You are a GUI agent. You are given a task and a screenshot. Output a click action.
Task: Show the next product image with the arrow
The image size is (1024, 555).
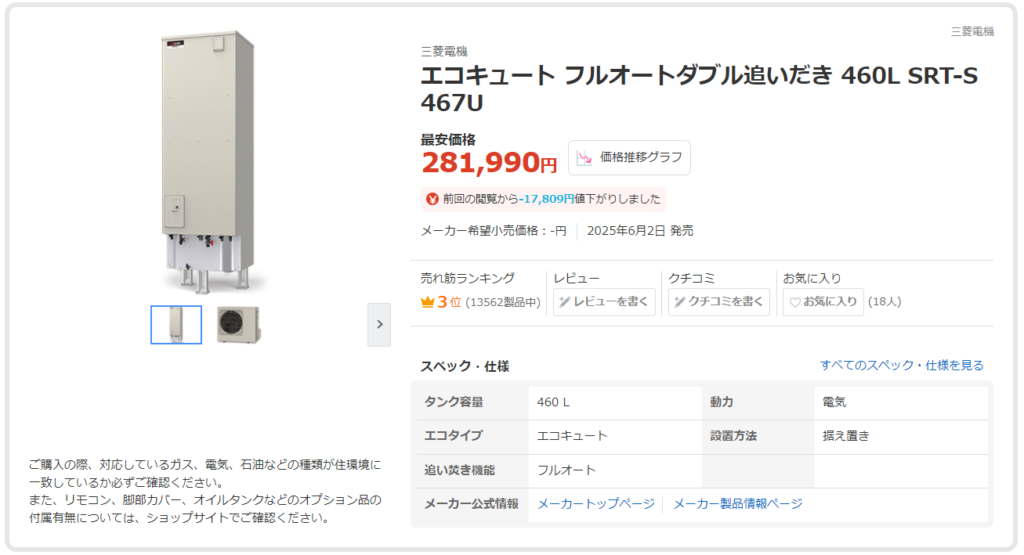pos(379,324)
